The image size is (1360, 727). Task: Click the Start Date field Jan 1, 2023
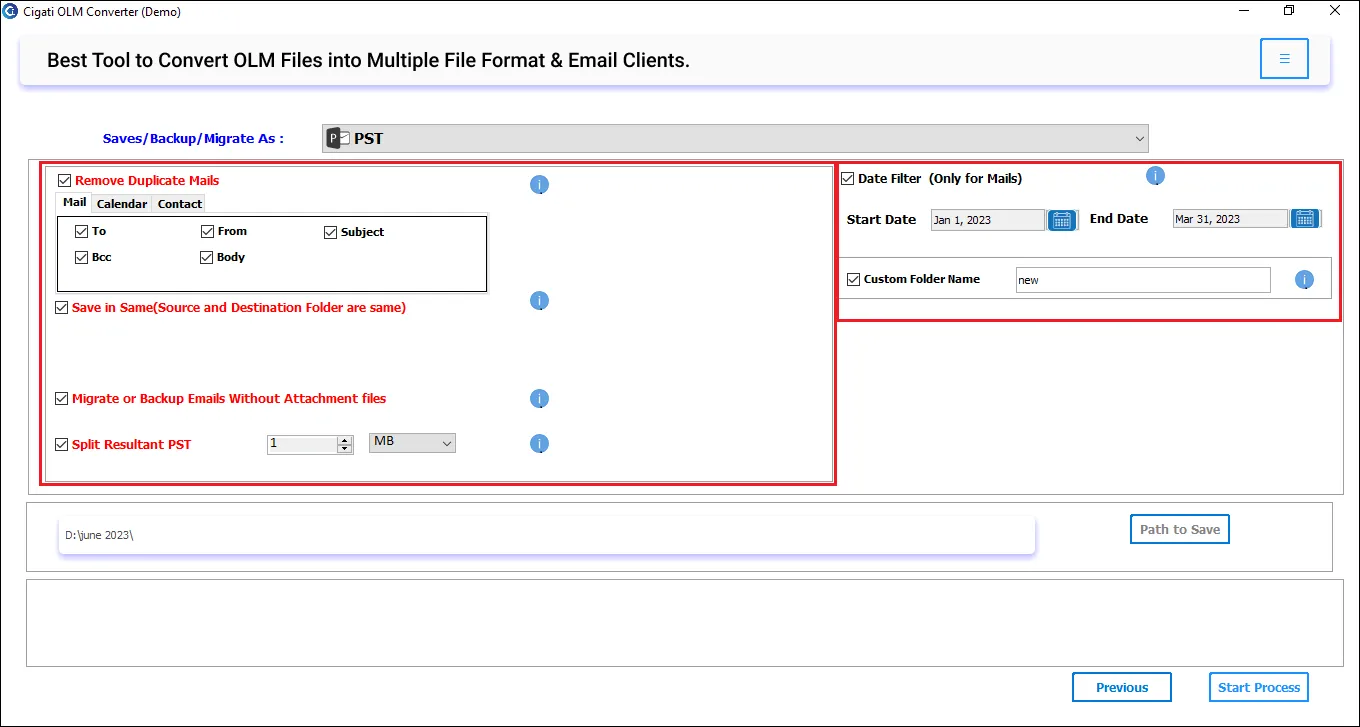pyautogui.click(x=988, y=220)
